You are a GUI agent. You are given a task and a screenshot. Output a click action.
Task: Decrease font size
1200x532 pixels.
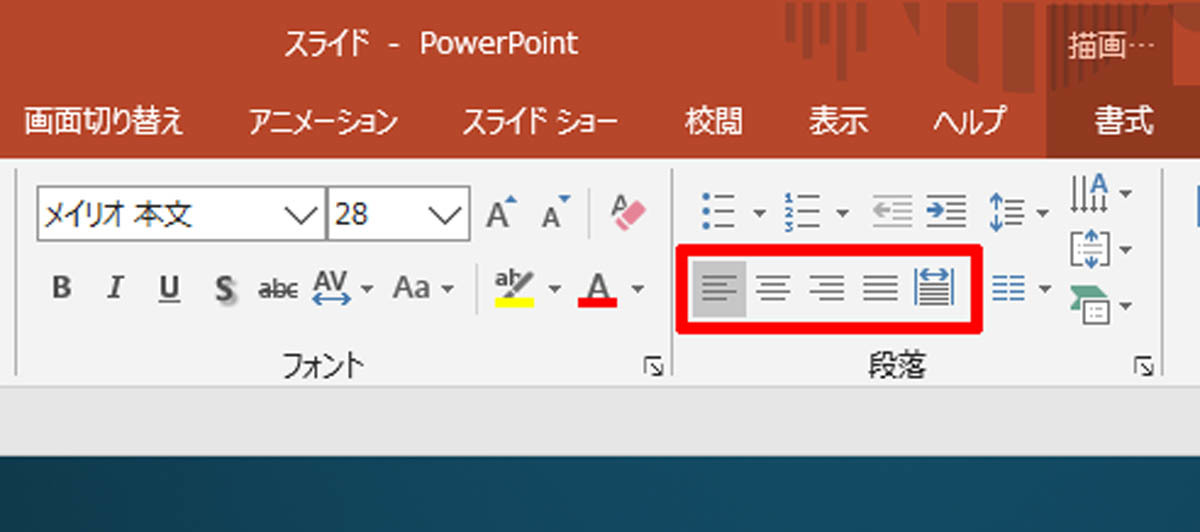pyautogui.click(x=556, y=212)
